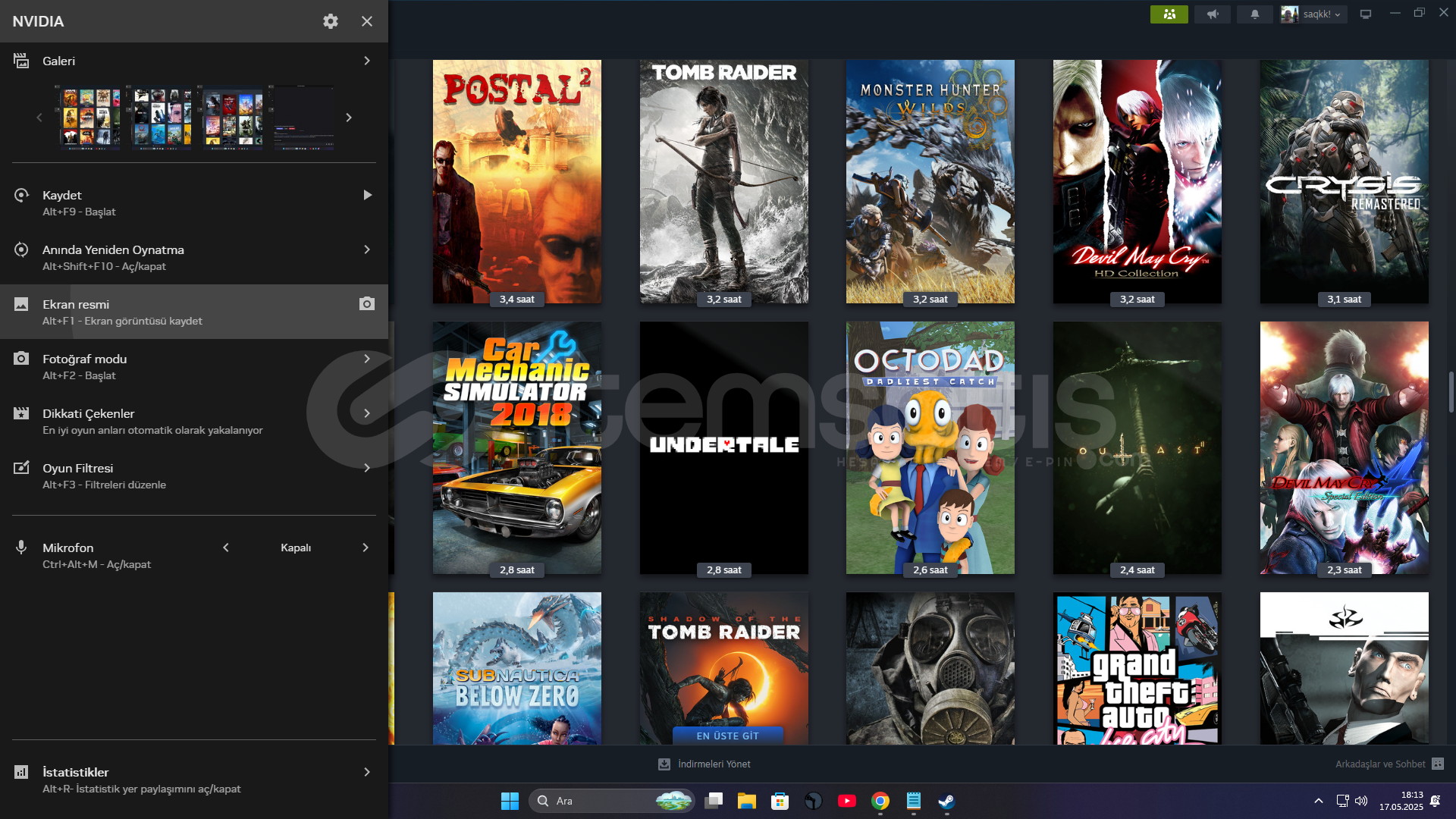This screenshot has width=1456, height=819.
Task: Expand the Galeri section chevron
Action: pos(367,61)
